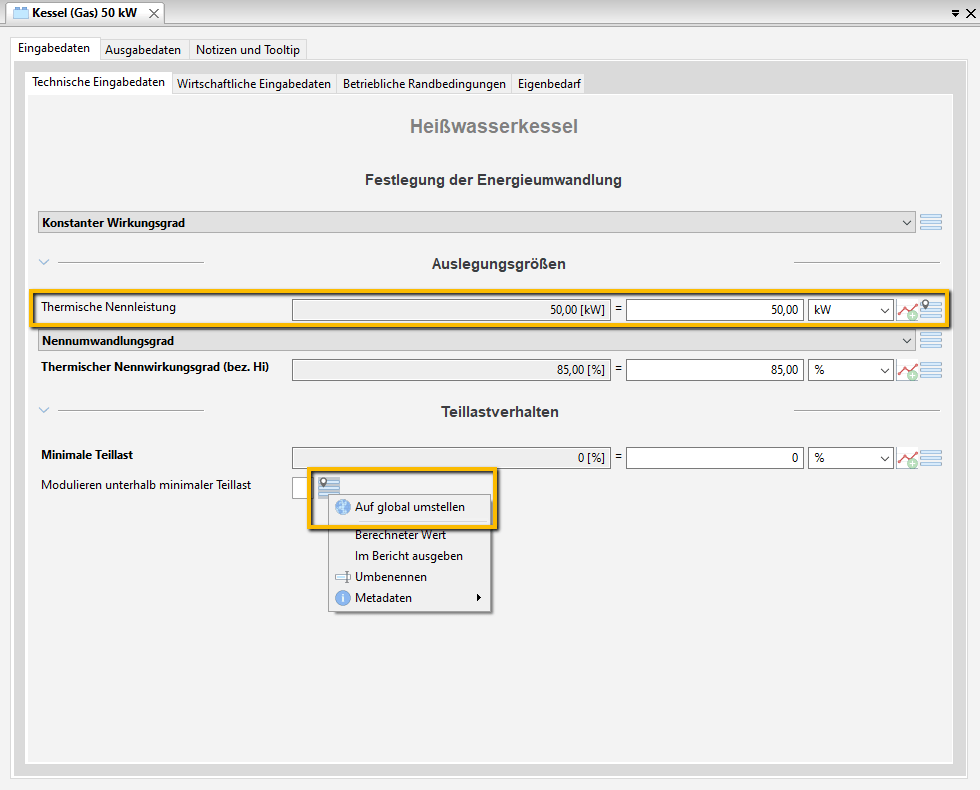Click list icon next to Nennumwandlungsgrad dropdown

point(931,341)
